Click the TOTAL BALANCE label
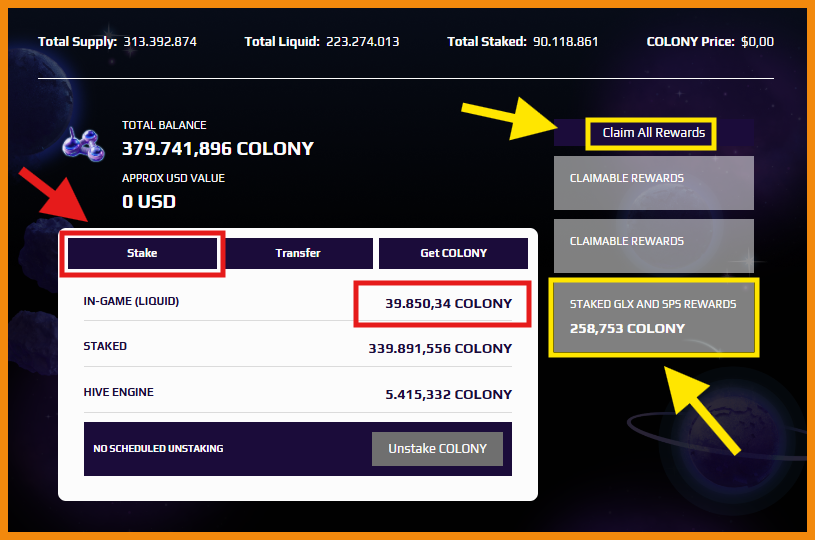 164,125
